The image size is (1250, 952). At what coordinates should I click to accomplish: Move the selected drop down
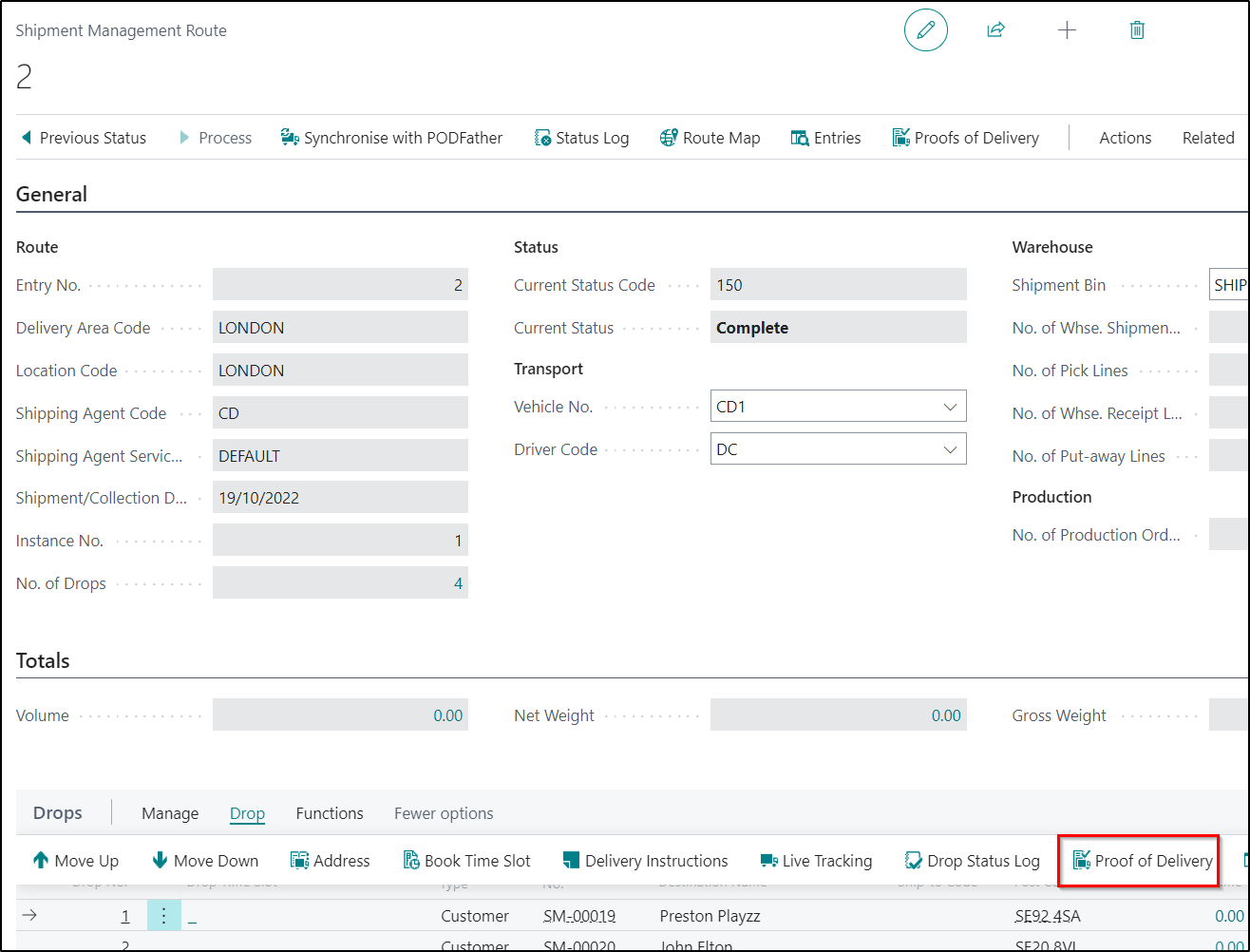(x=205, y=861)
